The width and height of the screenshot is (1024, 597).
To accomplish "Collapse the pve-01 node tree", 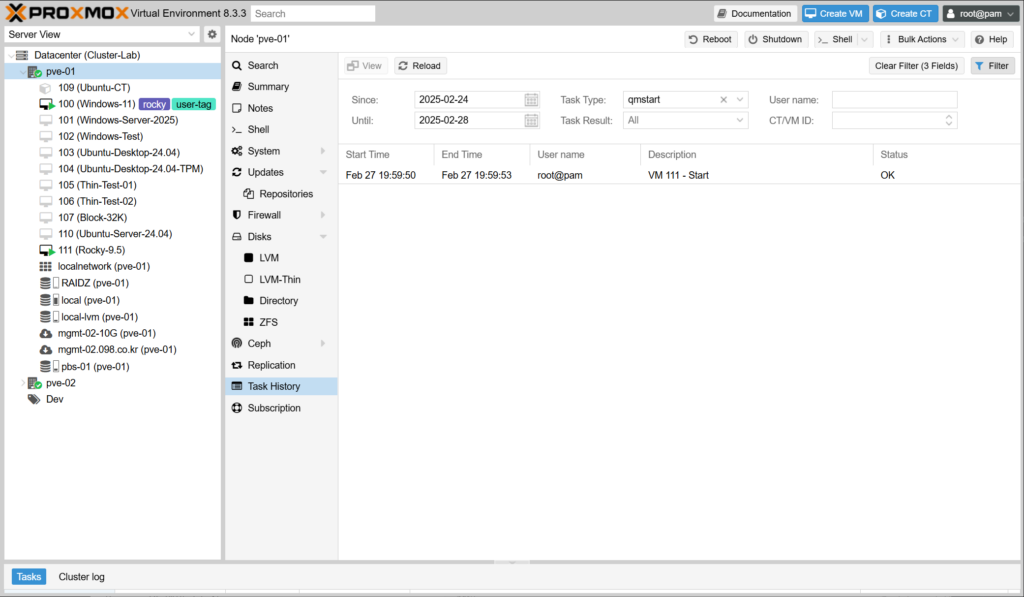I will coord(23,72).
